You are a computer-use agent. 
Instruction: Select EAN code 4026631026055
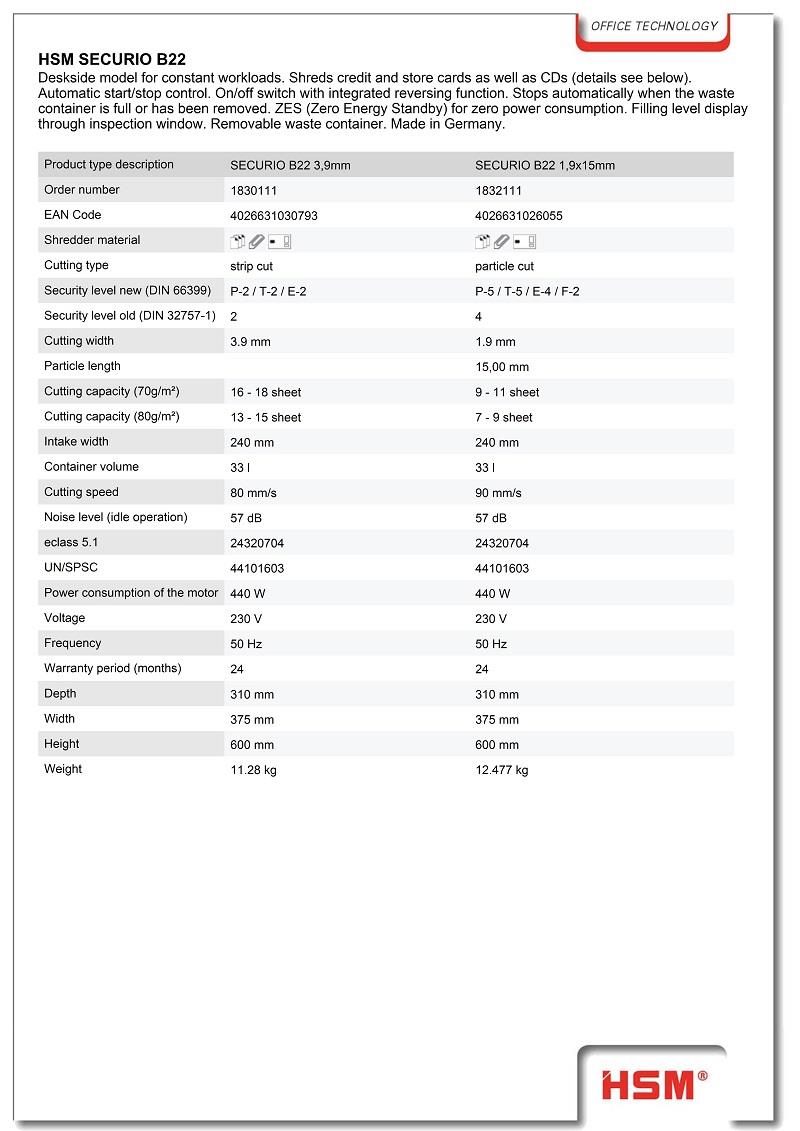[519, 216]
